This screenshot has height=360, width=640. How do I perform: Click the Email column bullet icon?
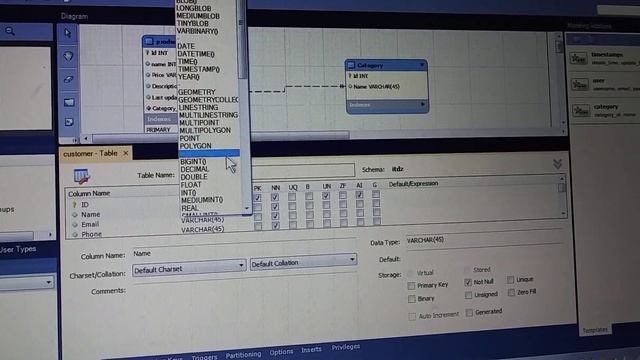click(x=75, y=224)
